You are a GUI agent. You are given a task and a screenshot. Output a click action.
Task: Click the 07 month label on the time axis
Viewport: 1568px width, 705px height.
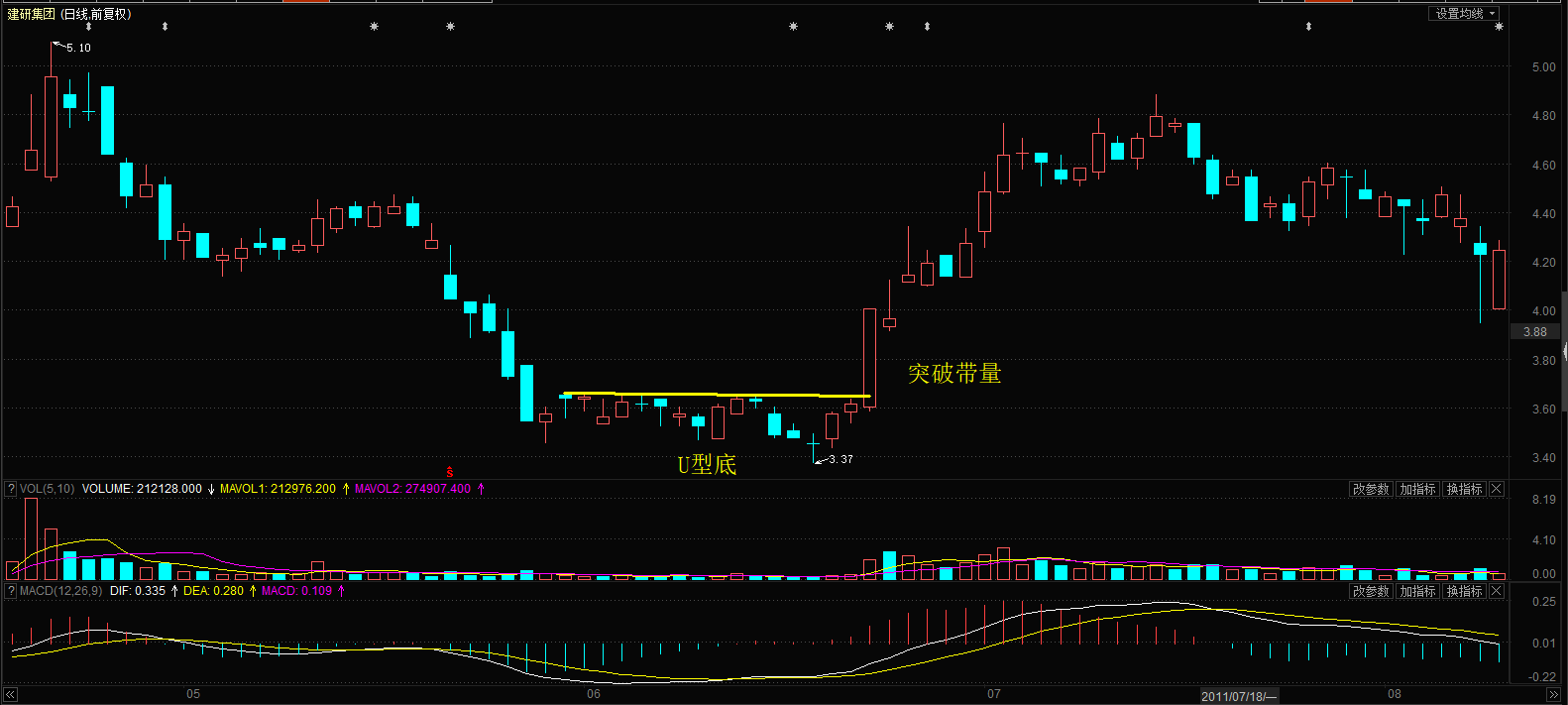point(993,694)
